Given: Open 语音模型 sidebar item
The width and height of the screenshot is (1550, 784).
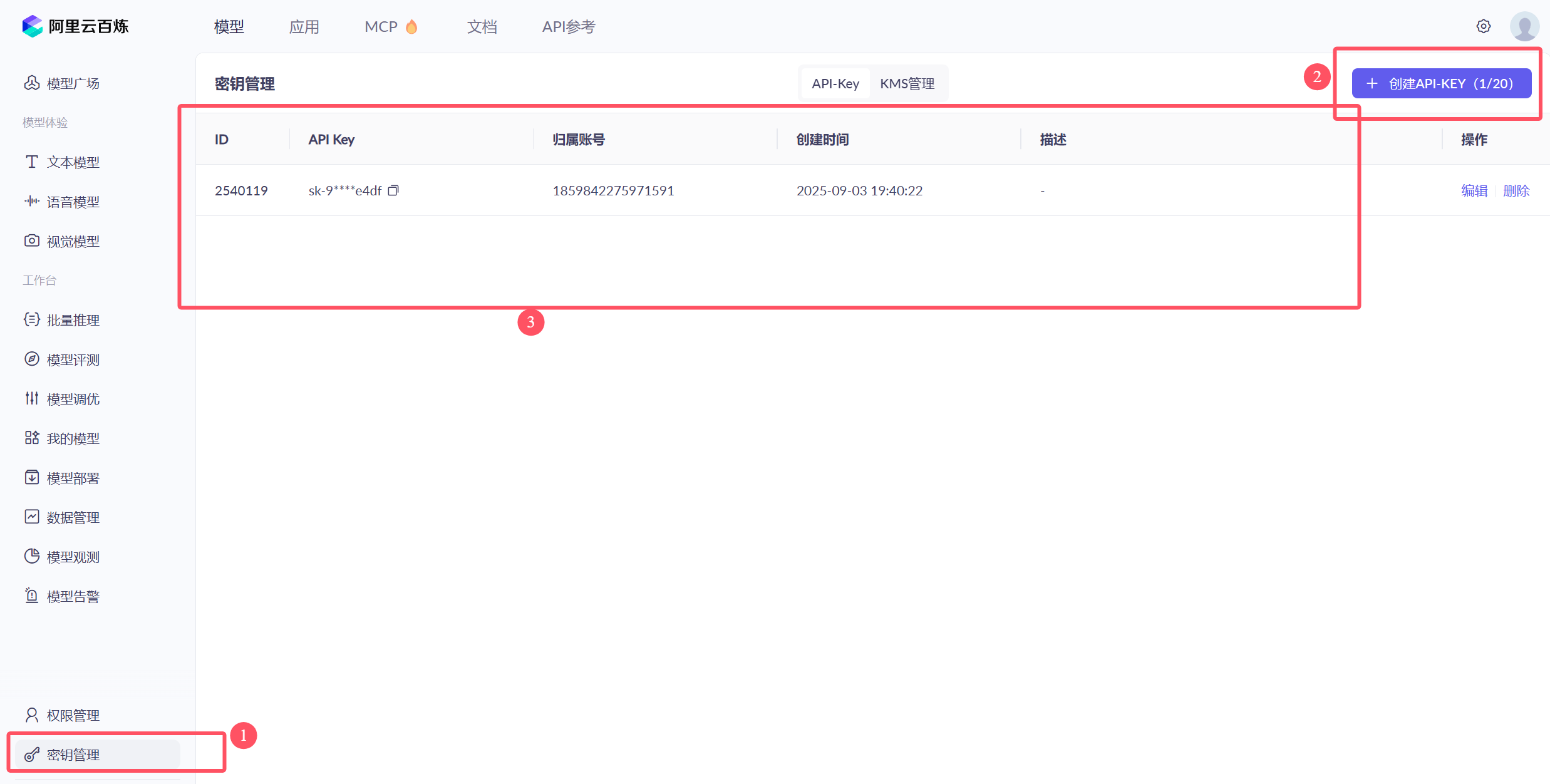Looking at the screenshot, I should (x=73, y=202).
